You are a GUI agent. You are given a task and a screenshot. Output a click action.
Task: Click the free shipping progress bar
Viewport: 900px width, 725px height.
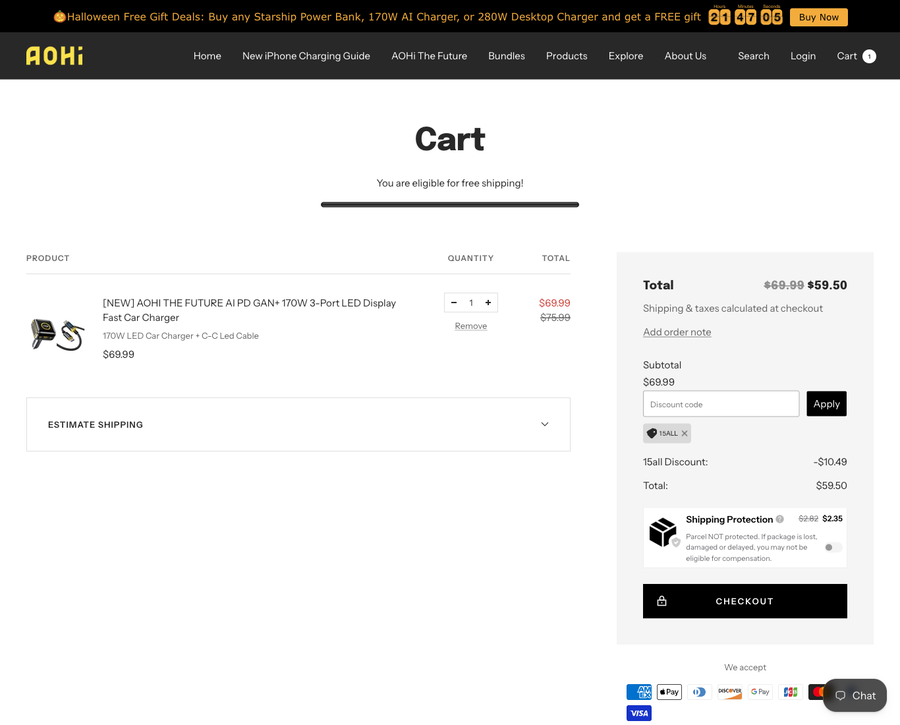450,204
